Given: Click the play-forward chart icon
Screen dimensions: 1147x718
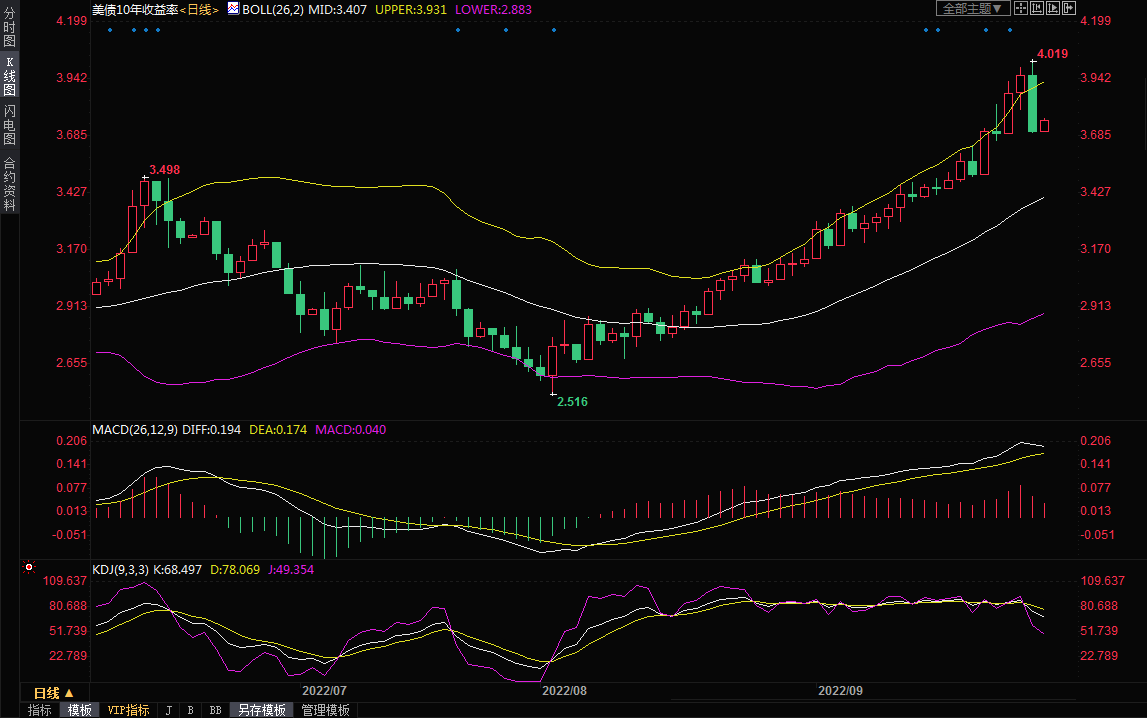Looking at the screenshot, I should coord(1053,8).
